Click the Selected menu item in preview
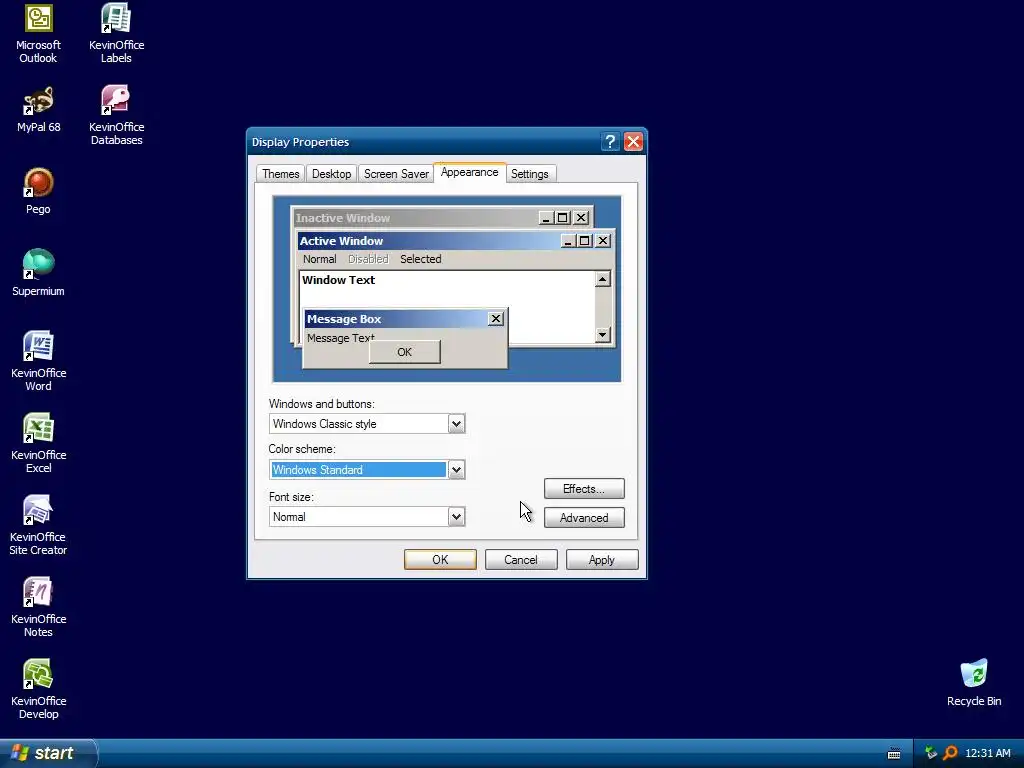This screenshot has height=768, width=1024. tap(421, 259)
